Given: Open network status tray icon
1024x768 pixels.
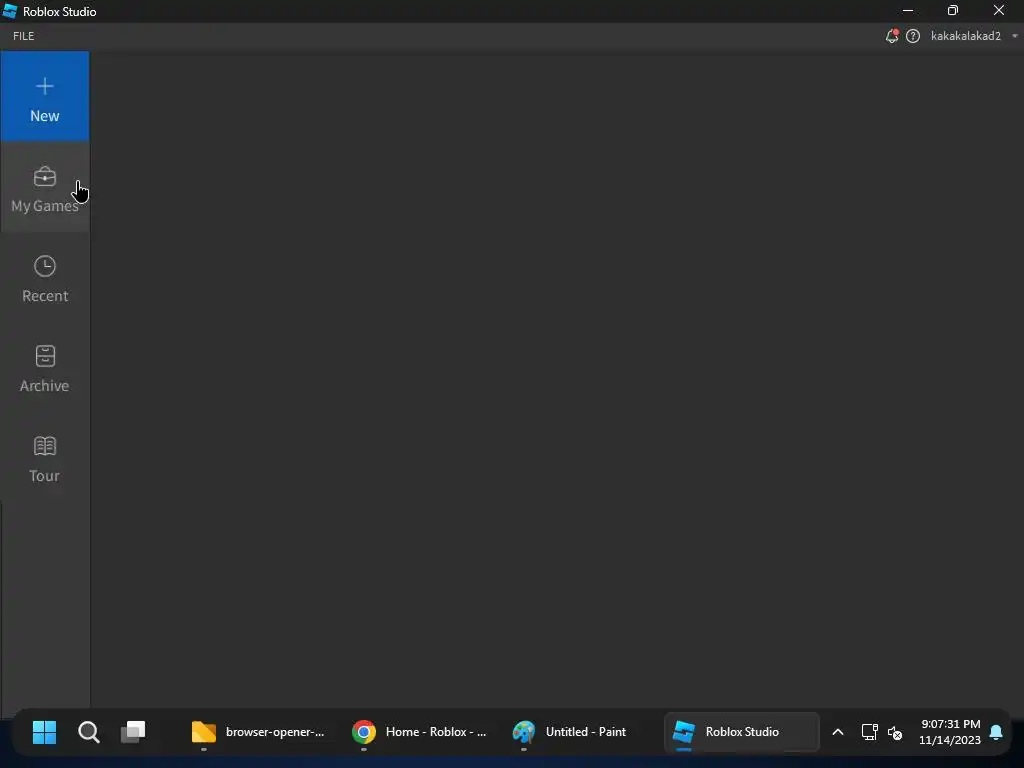Looking at the screenshot, I should [x=869, y=732].
